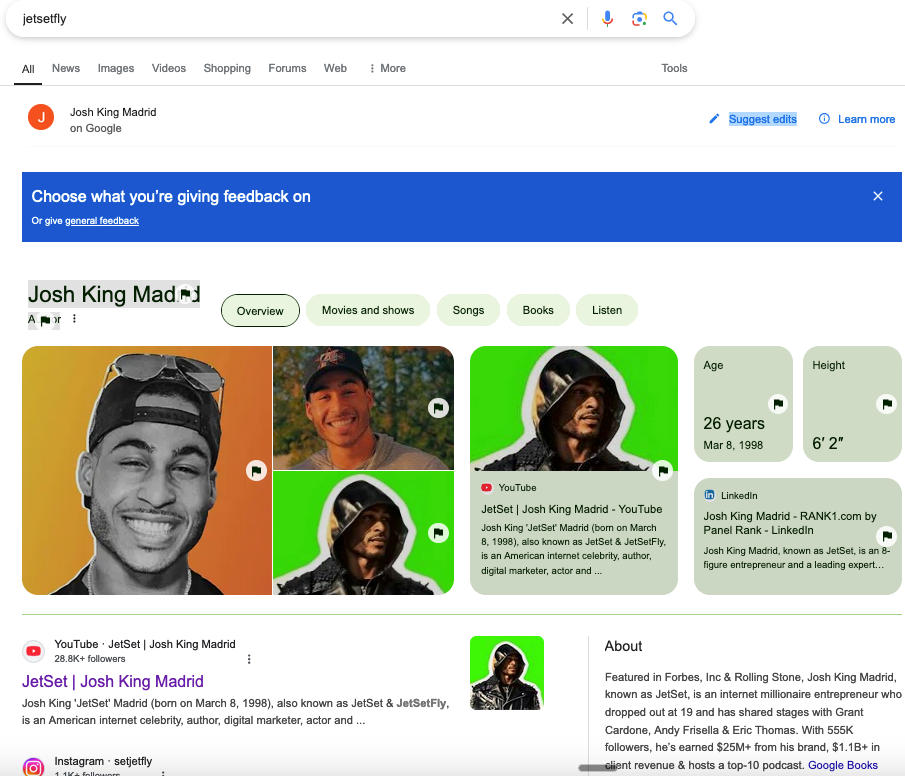
Task: Open the three-dot menu beside the subtitle
Action: click(x=74, y=319)
